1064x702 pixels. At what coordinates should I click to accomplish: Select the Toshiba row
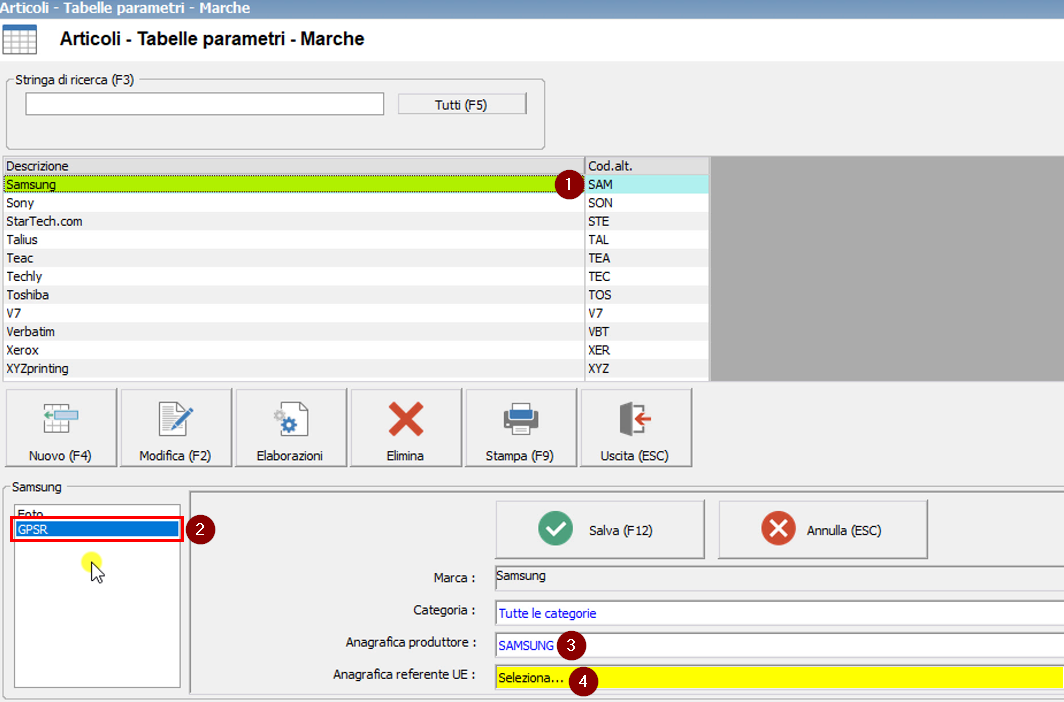coord(294,295)
